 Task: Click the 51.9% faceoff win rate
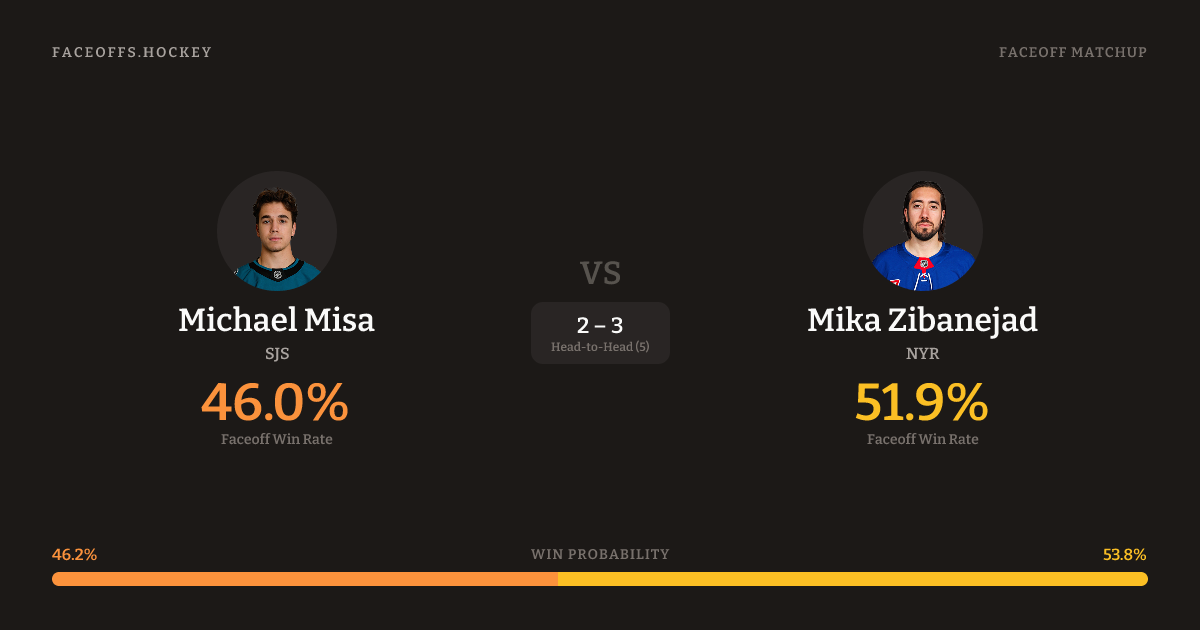point(921,402)
